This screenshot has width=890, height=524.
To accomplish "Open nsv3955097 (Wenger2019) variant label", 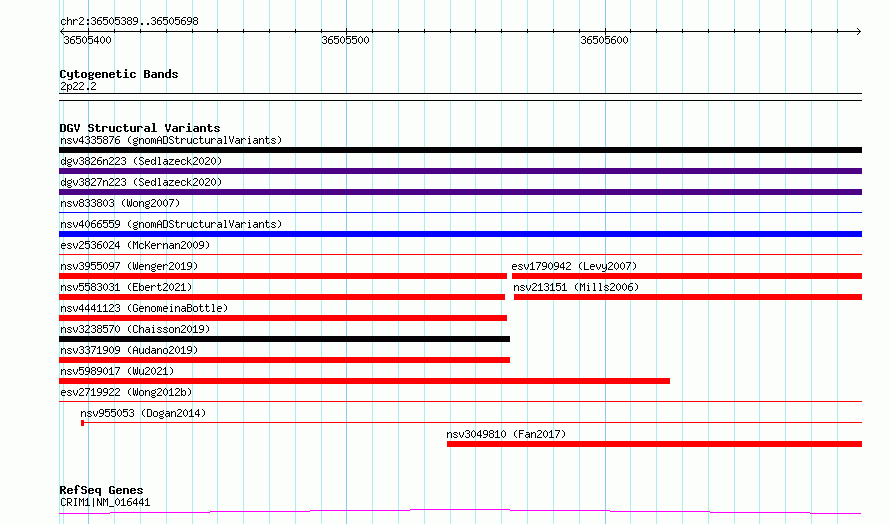I will tap(129, 266).
